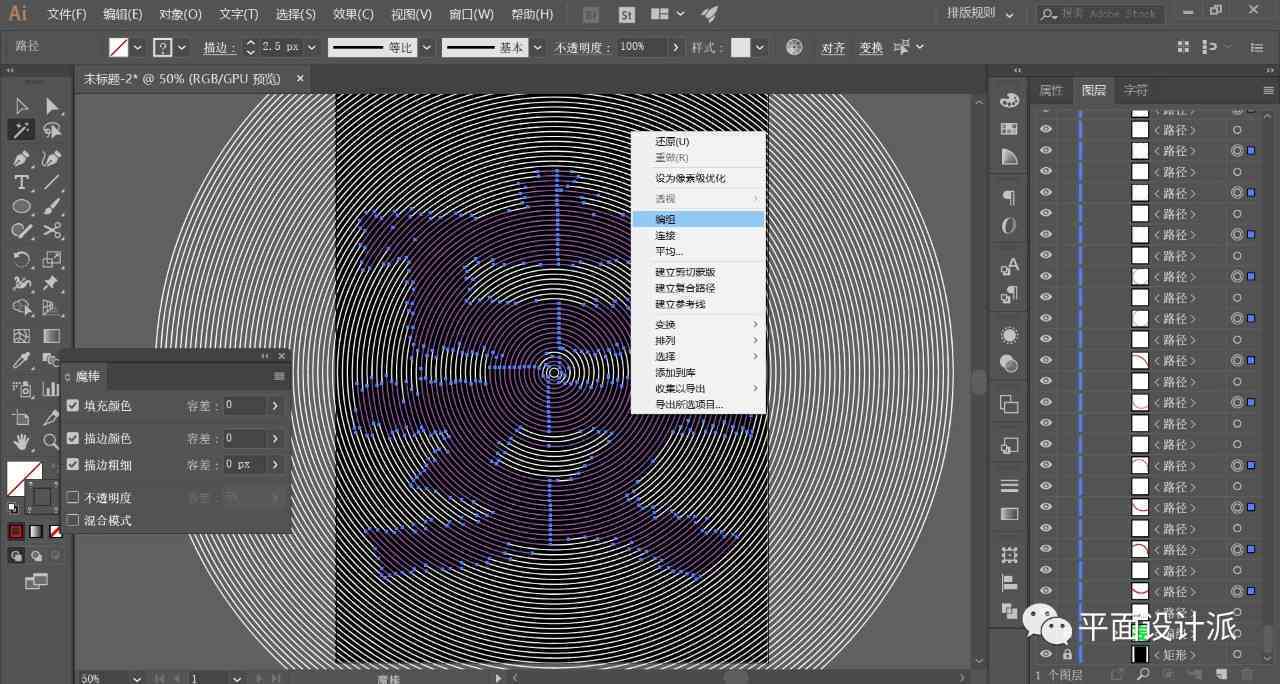
Task: Select the Ellipse tool
Action: (x=21, y=206)
